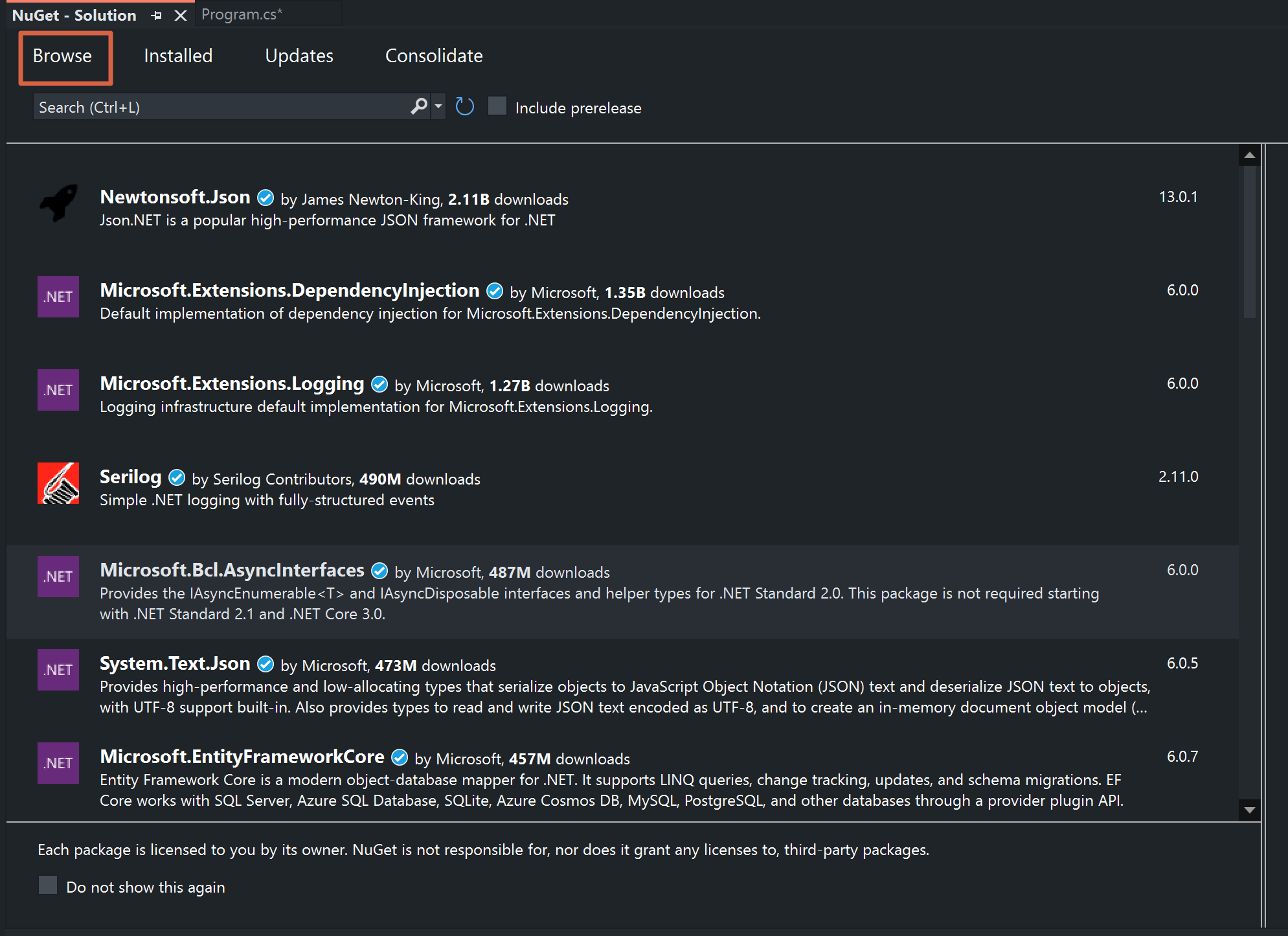Switch to the Installed tab
The image size is (1288, 936).
178,56
